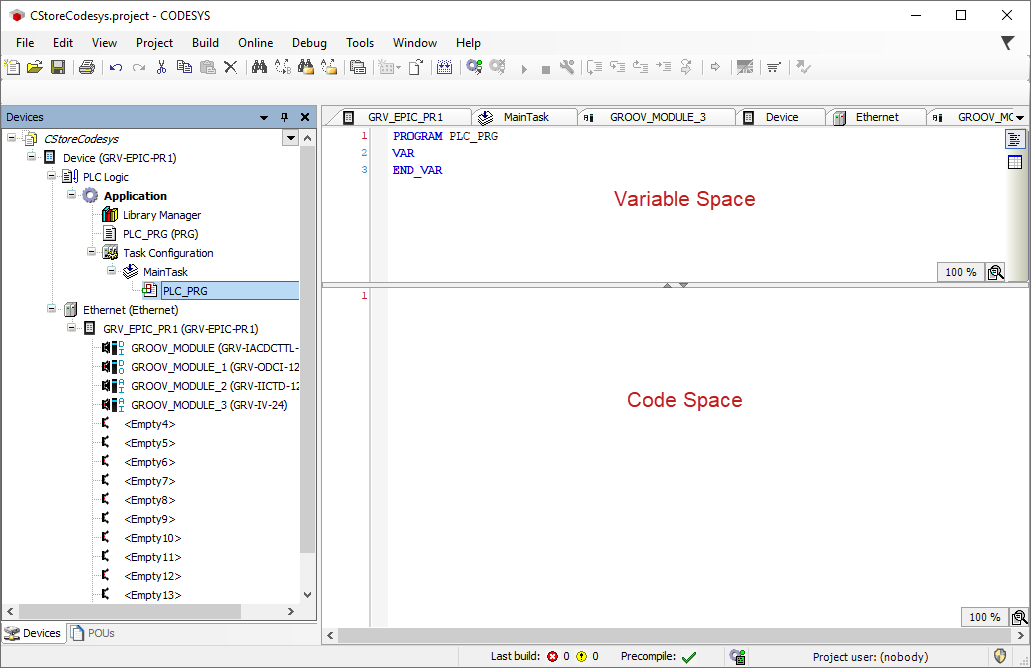Image resolution: width=1031 pixels, height=668 pixels.
Task: Cut selection with the scissors icon
Action: point(161,67)
